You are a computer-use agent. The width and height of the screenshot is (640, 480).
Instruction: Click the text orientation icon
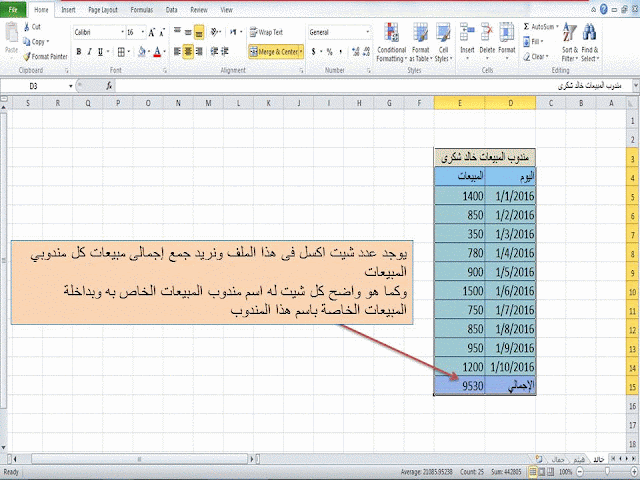click(x=215, y=32)
